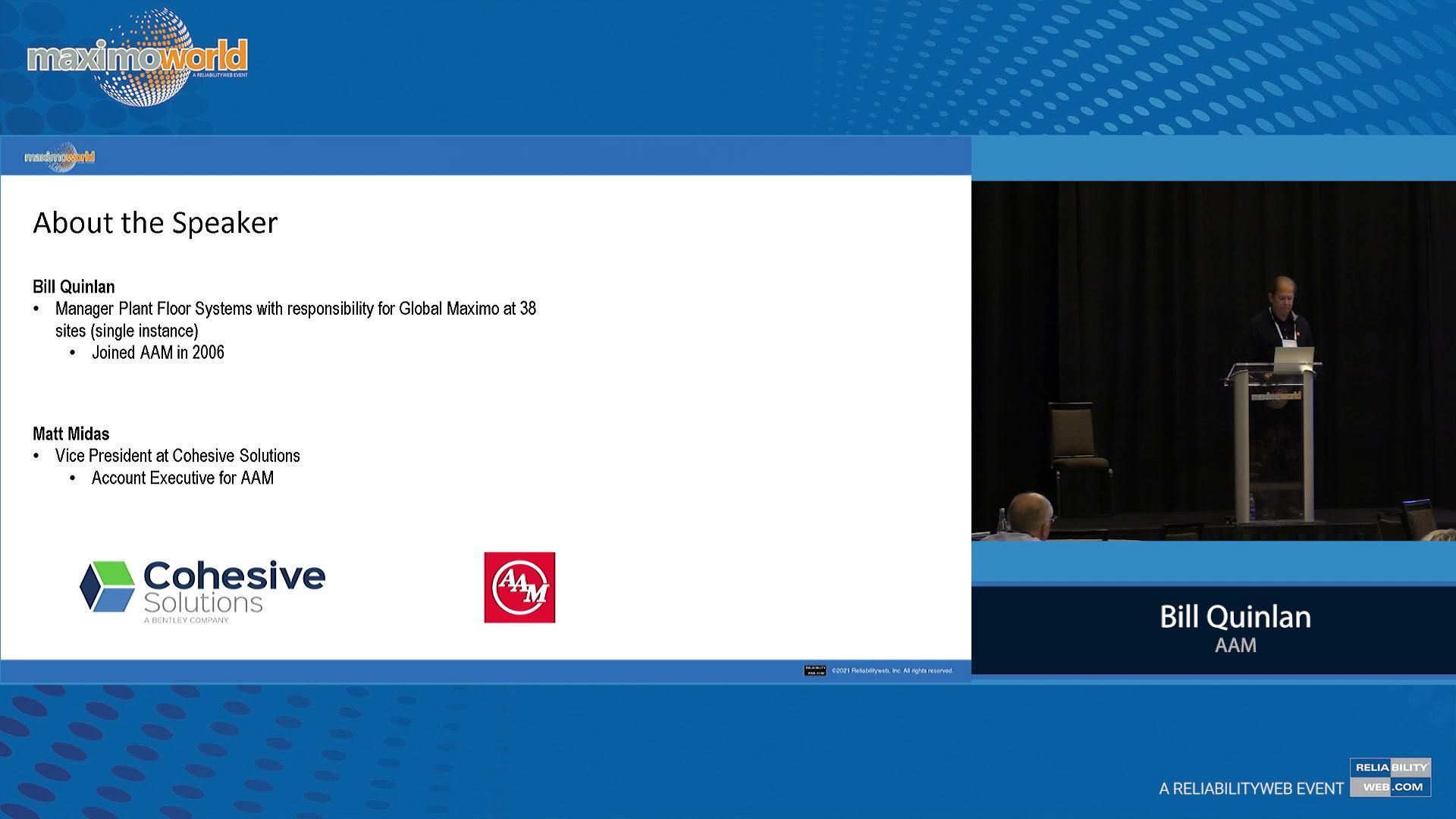Click the MaximoWorld logo on podium front
This screenshot has width=1456, height=819.
(x=1276, y=396)
